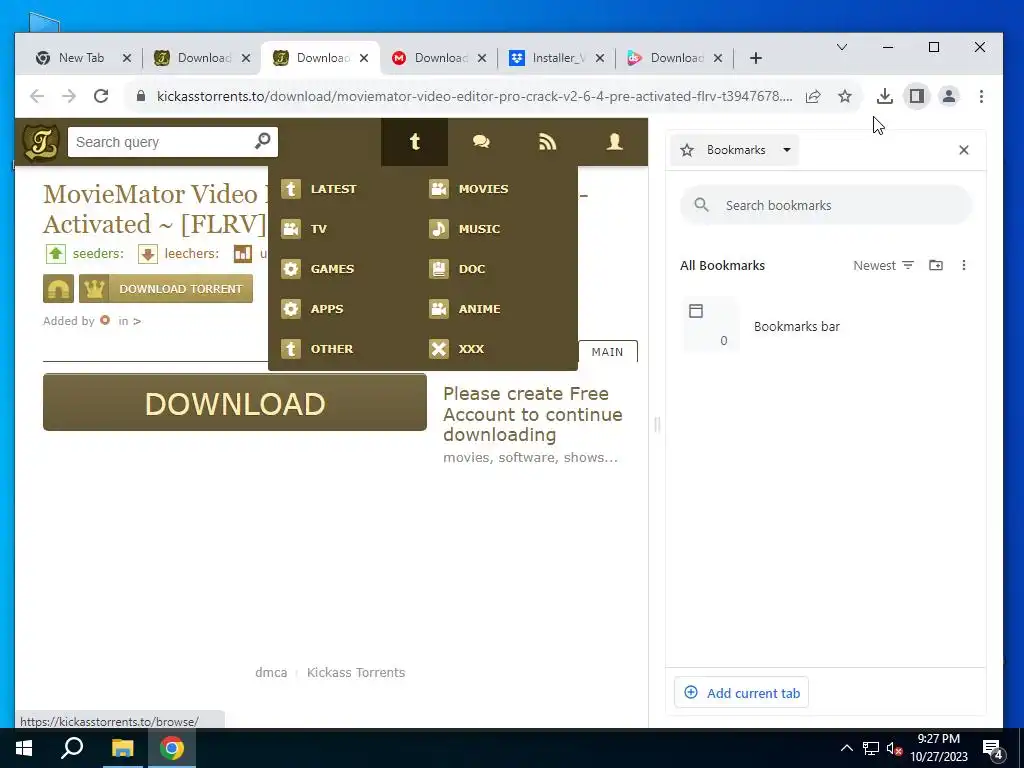Open the dmca footer link
1024x768 pixels.
271,673
